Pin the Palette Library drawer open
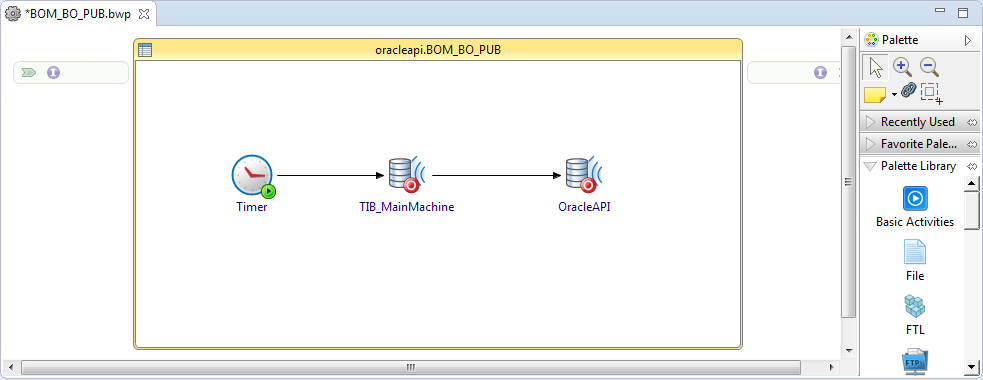The width and height of the screenshot is (983, 380). pos(972,166)
